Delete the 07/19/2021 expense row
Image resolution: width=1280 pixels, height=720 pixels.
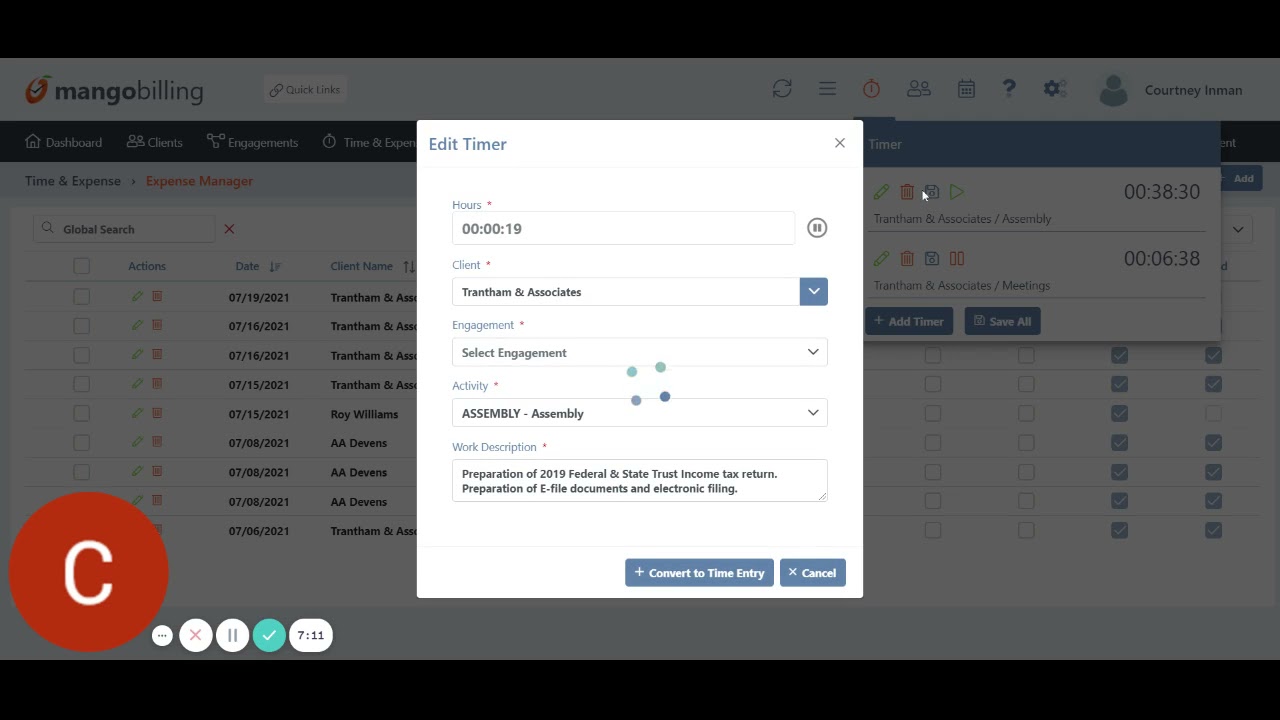(157, 297)
